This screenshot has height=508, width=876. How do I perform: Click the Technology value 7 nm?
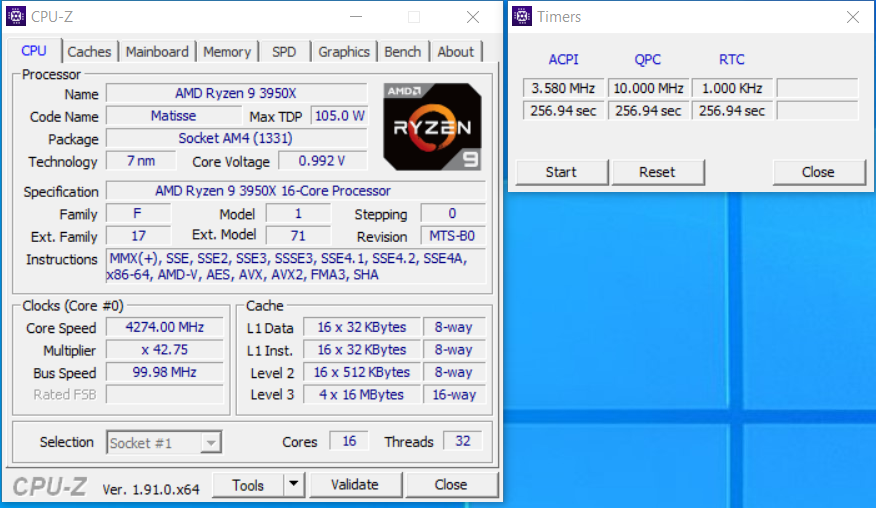[x=141, y=161]
